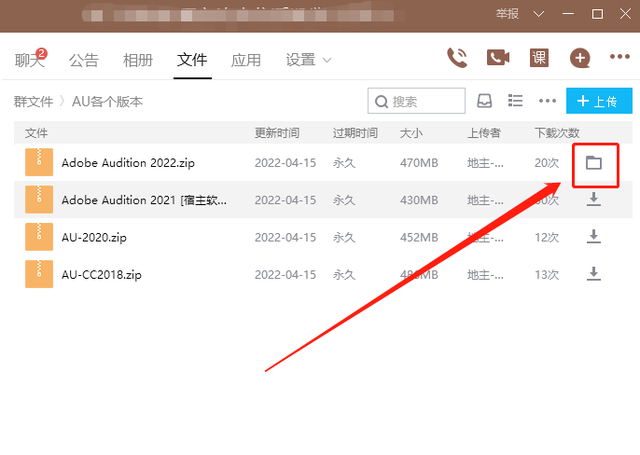Image resolution: width=640 pixels, height=455 pixels.
Task: Start a group video call
Action: click(x=498, y=58)
